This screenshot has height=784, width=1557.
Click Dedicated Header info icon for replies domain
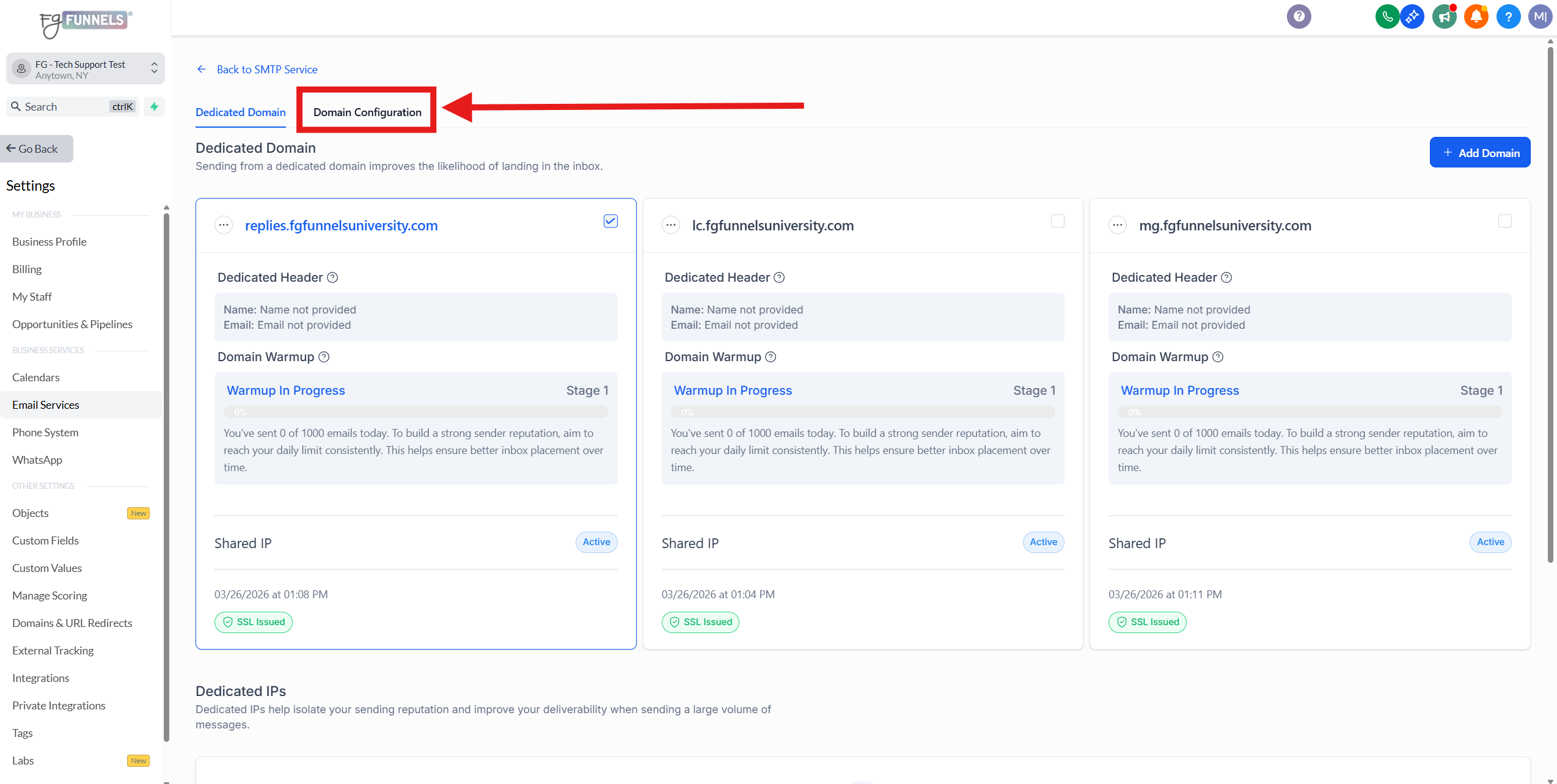(332, 277)
